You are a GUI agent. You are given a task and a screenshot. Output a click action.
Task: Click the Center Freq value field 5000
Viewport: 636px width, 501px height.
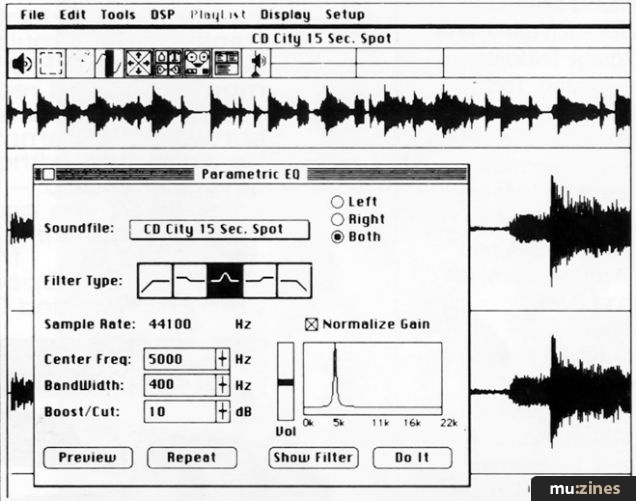(x=180, y=359)
